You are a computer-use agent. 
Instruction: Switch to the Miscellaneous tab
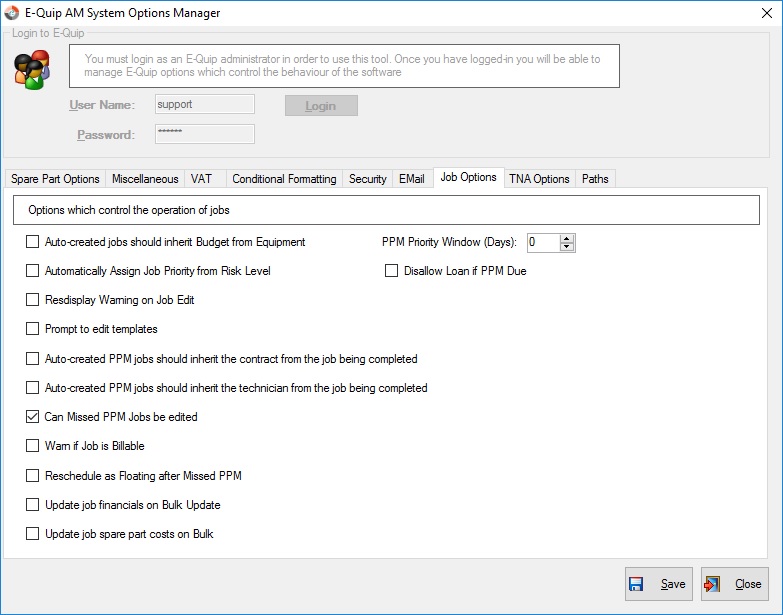145,179
